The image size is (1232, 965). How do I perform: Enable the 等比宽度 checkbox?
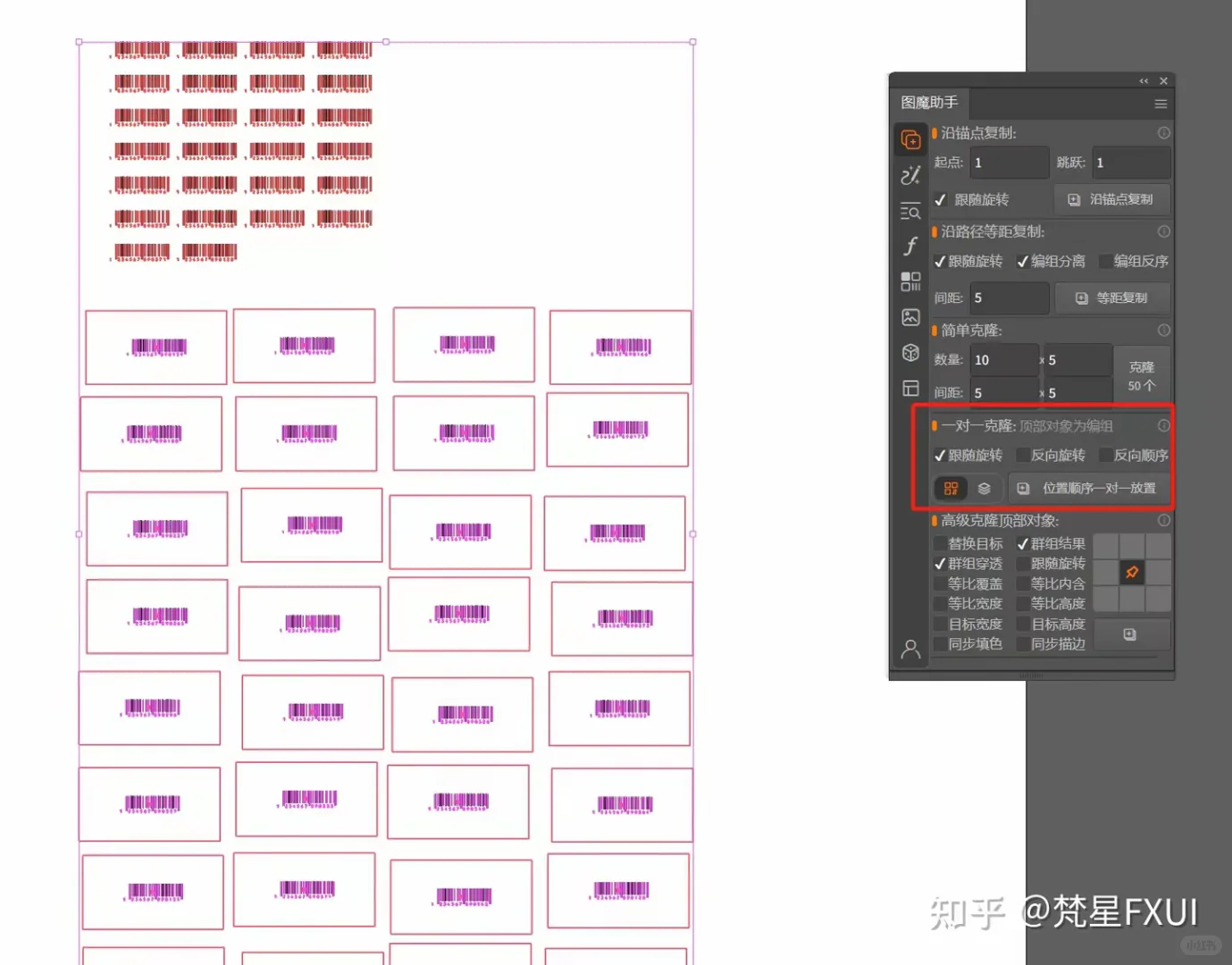[940, 604]
